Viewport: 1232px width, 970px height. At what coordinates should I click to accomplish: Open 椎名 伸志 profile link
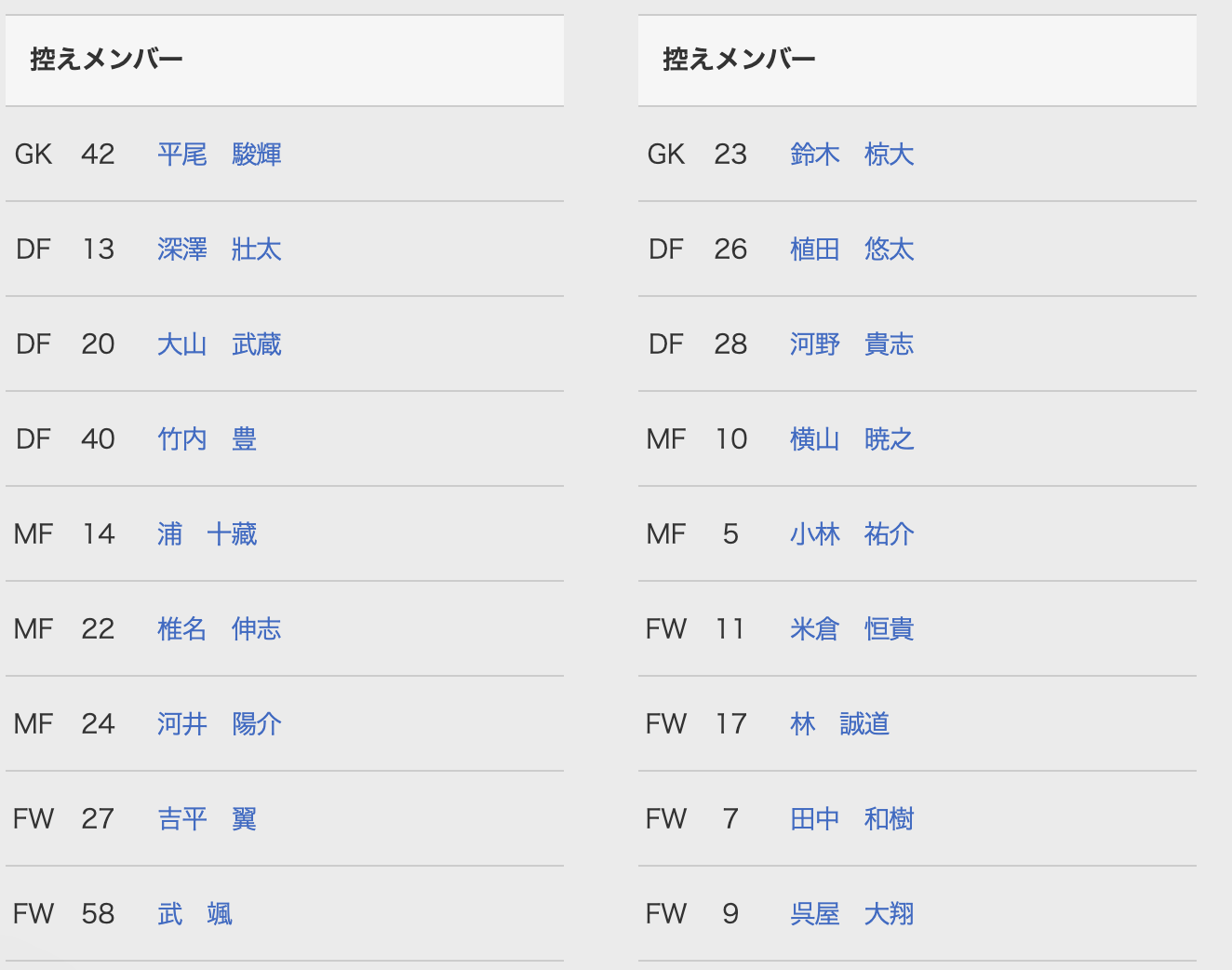point(219,629)
